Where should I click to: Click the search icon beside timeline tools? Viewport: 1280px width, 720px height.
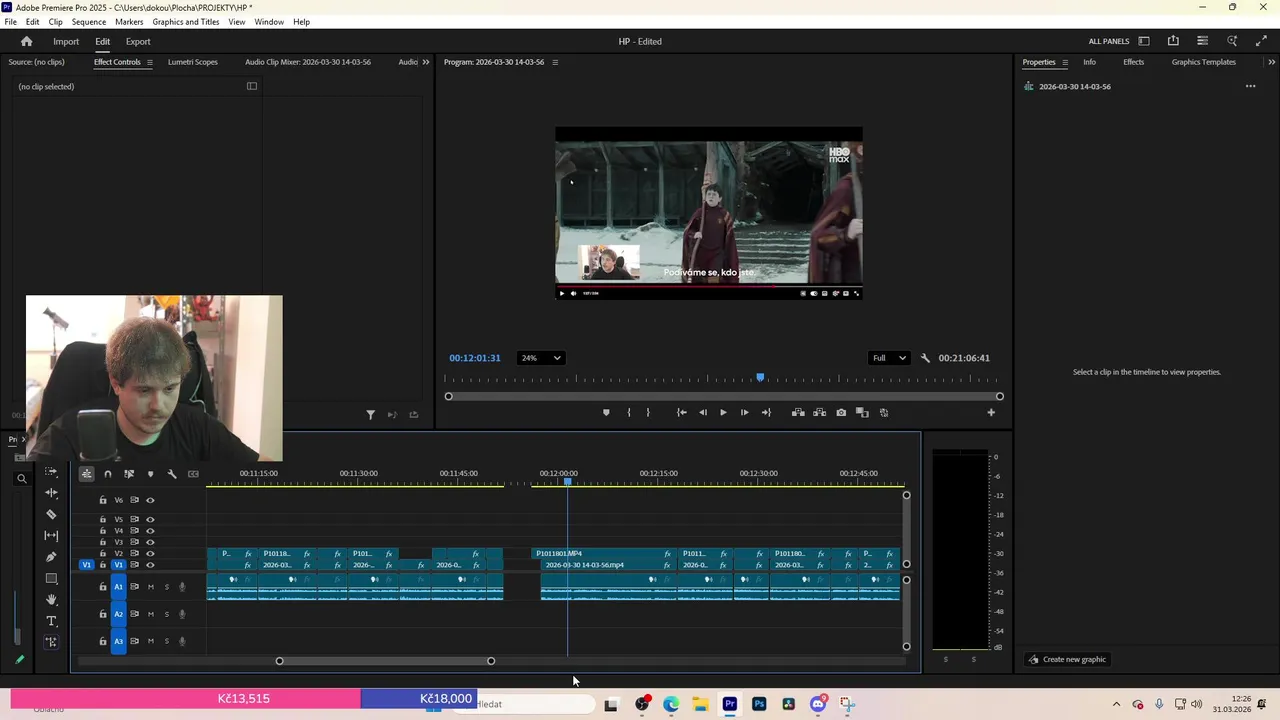point(21,479)
